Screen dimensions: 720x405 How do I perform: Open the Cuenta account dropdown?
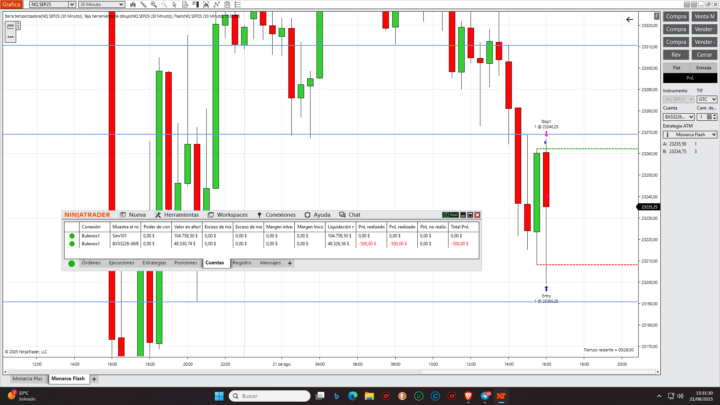click(679, 117)
